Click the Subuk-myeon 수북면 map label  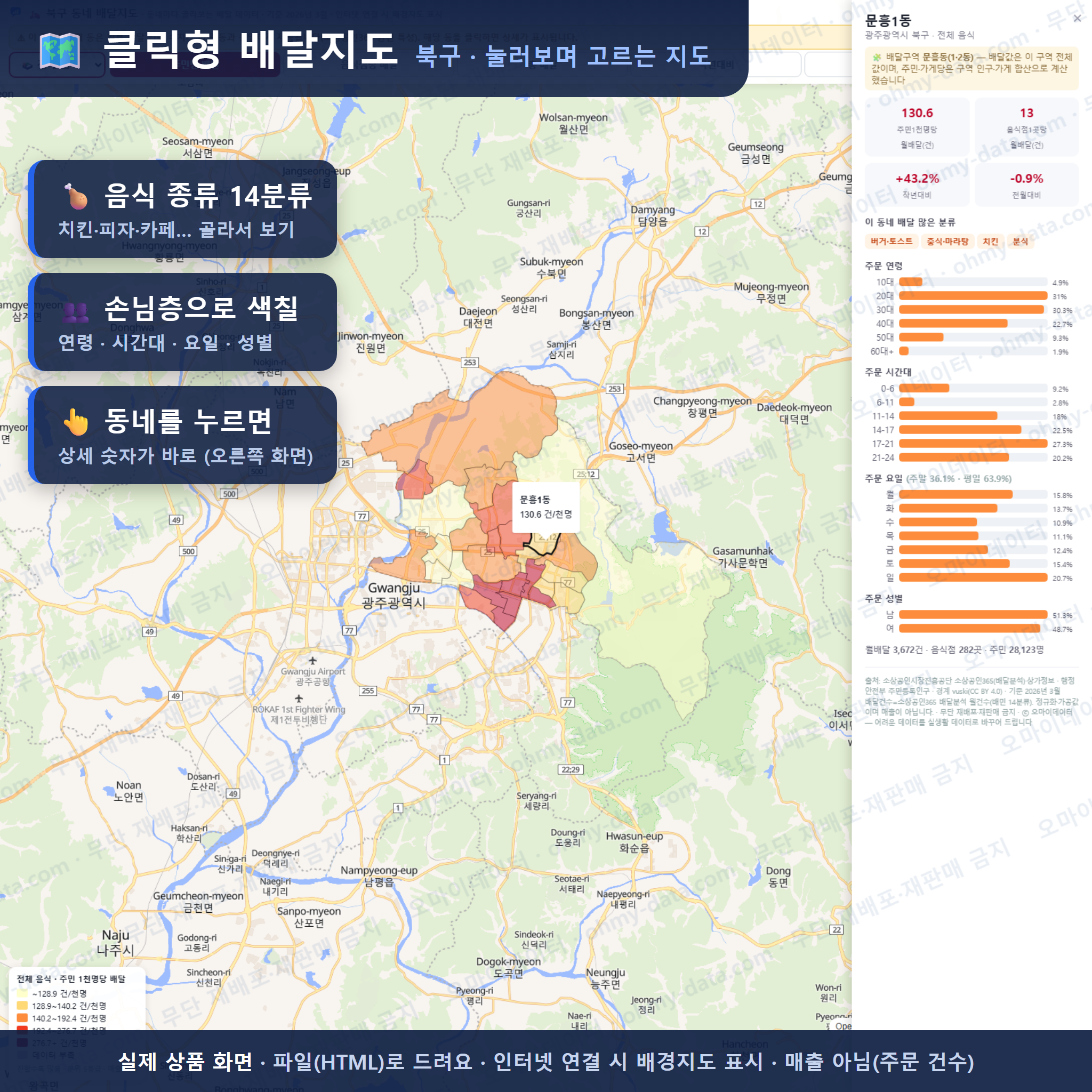(x=551, y=267)
